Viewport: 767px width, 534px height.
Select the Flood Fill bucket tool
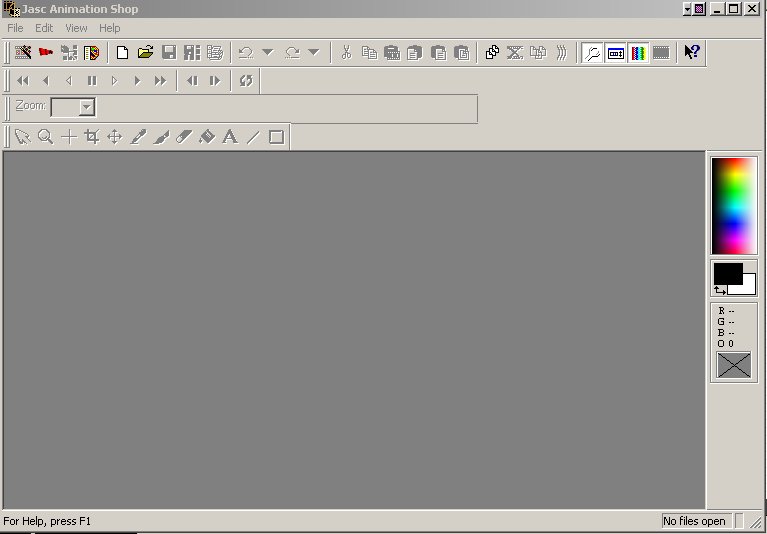click(207, 137)
